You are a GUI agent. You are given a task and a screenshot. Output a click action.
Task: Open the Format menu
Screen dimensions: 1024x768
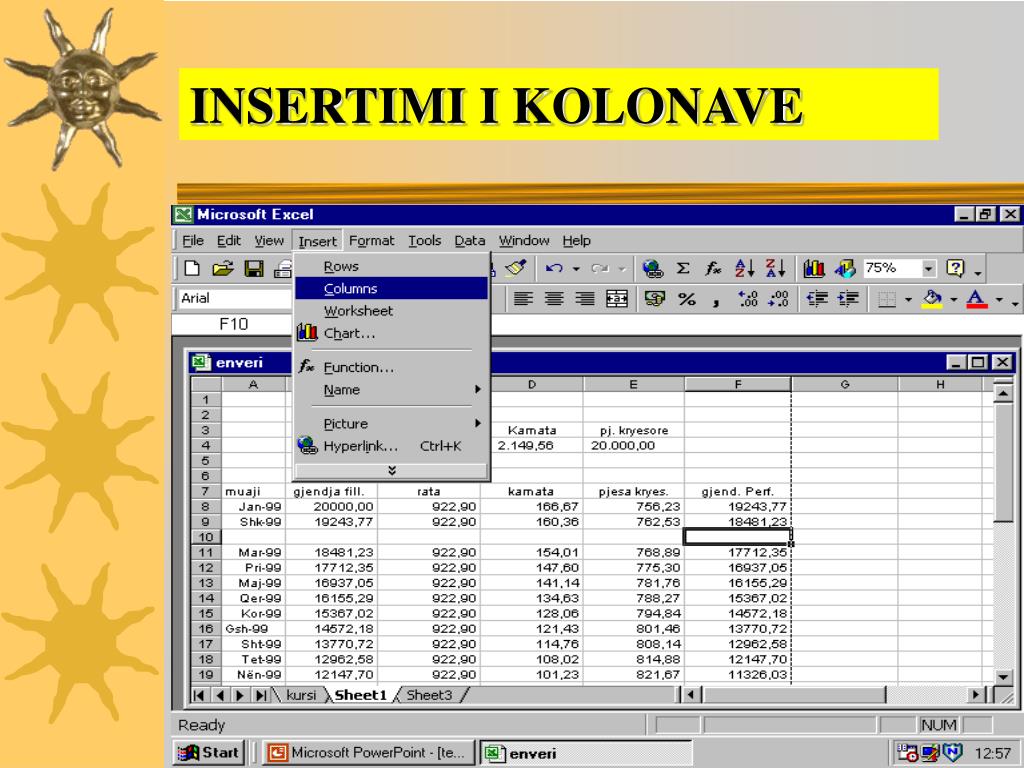pos(372,240)
